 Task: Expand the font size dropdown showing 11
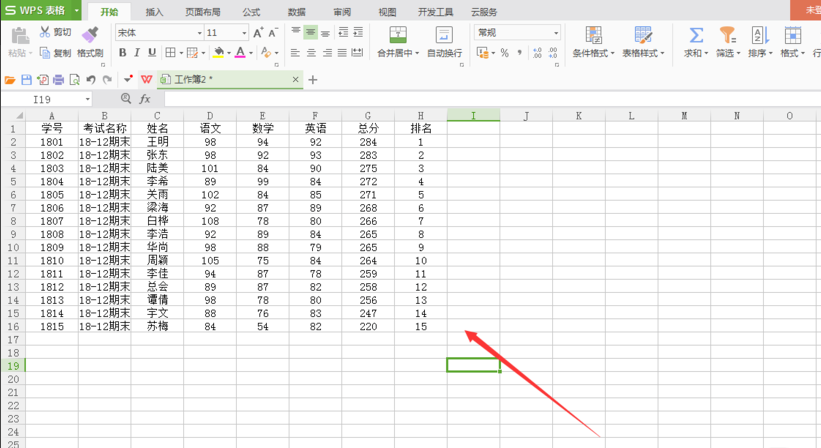click(x=242, y=33)
